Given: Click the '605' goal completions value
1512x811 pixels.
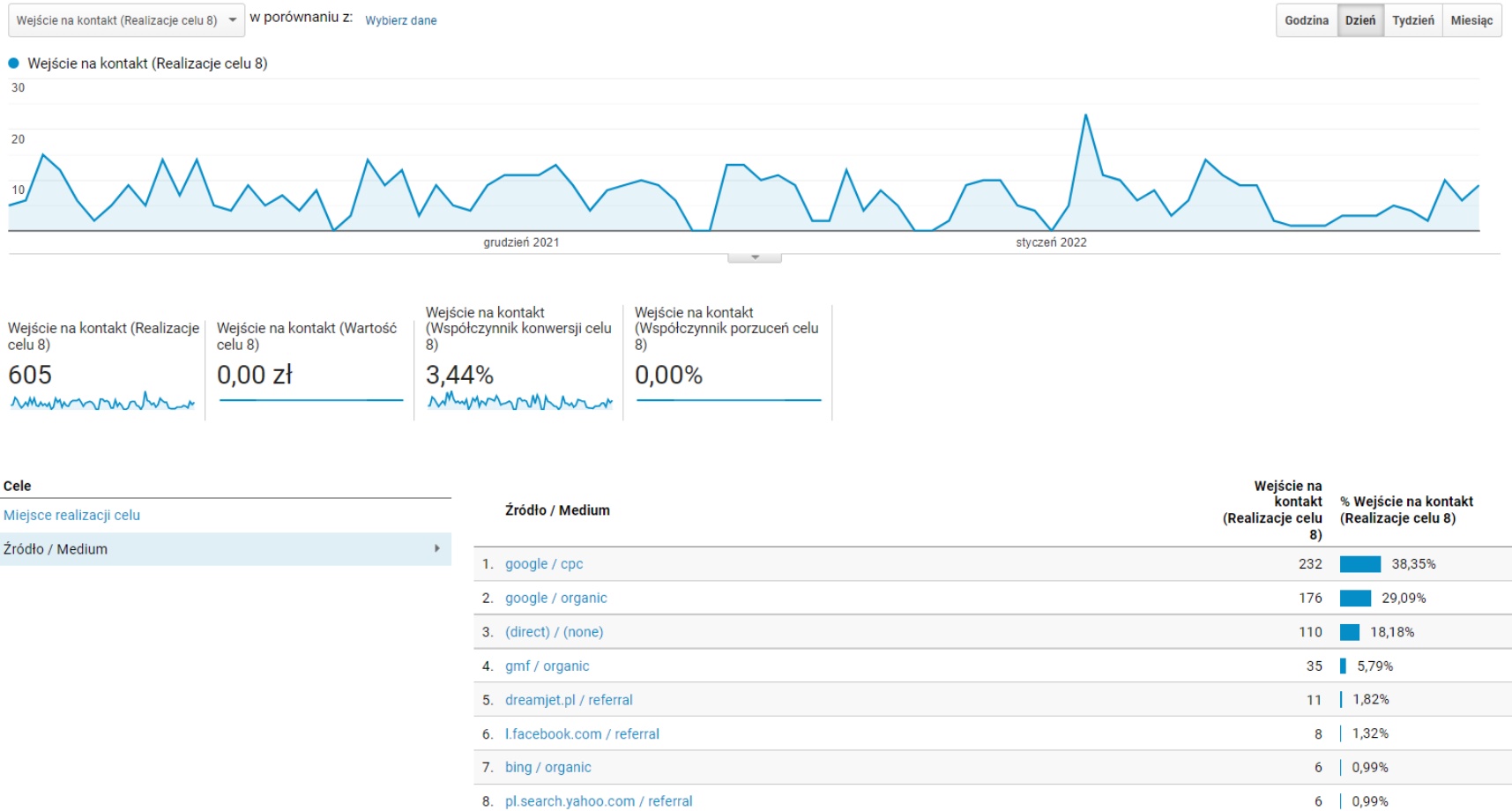Looking at the screenshot, I should pyautogui.click(x=30, y=376).
